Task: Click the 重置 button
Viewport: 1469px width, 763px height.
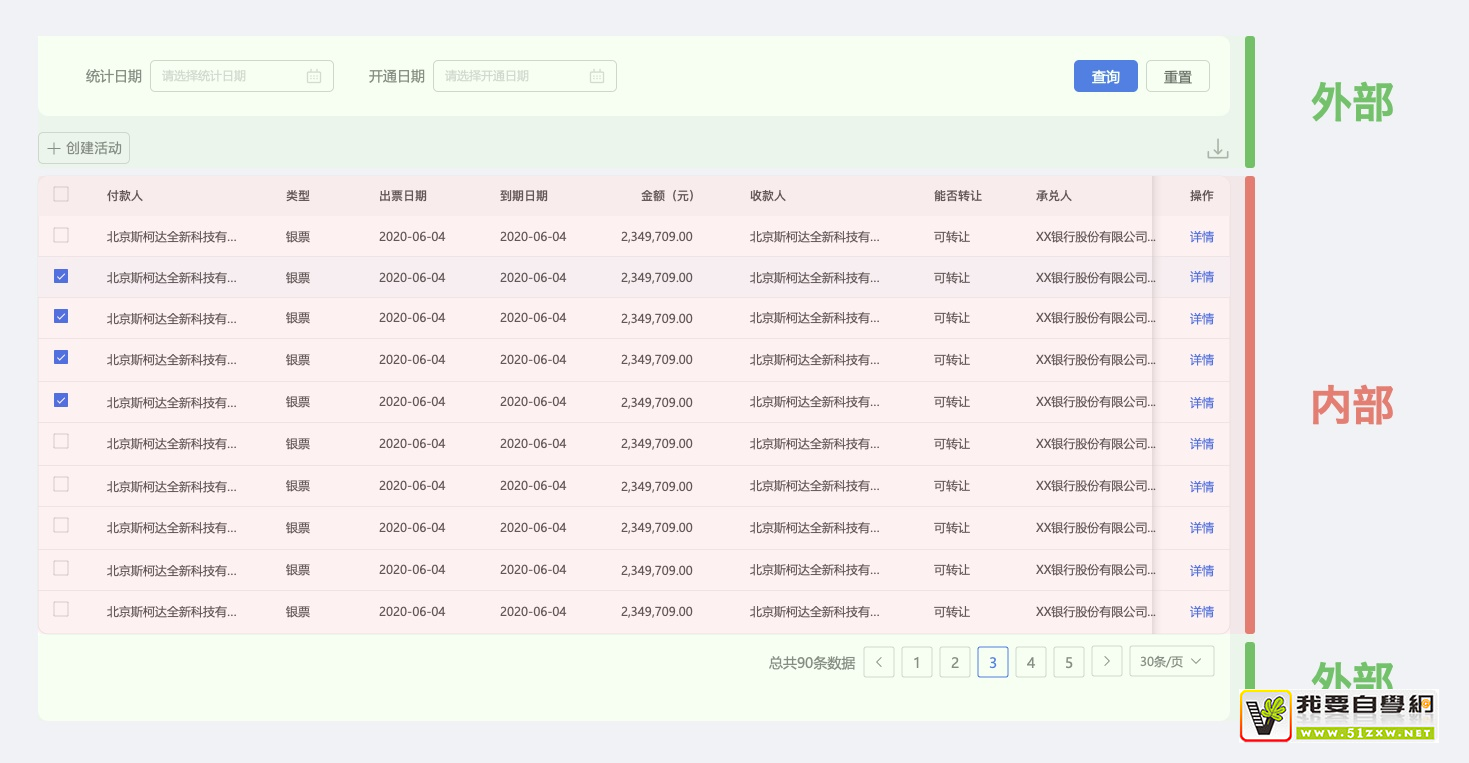Action: (x=1178, y=76)
